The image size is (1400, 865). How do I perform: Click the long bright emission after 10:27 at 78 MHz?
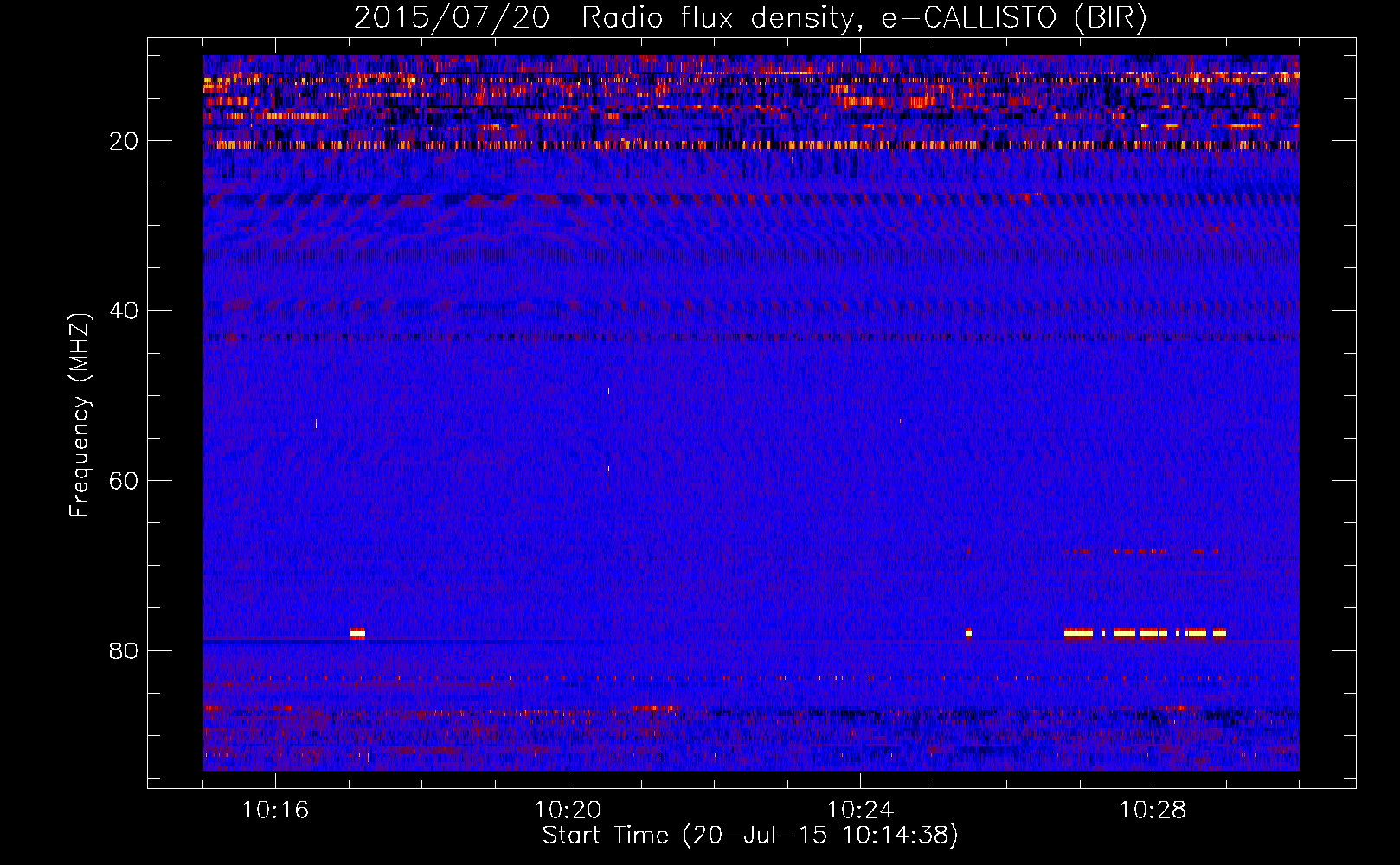tap(1145, 633)
